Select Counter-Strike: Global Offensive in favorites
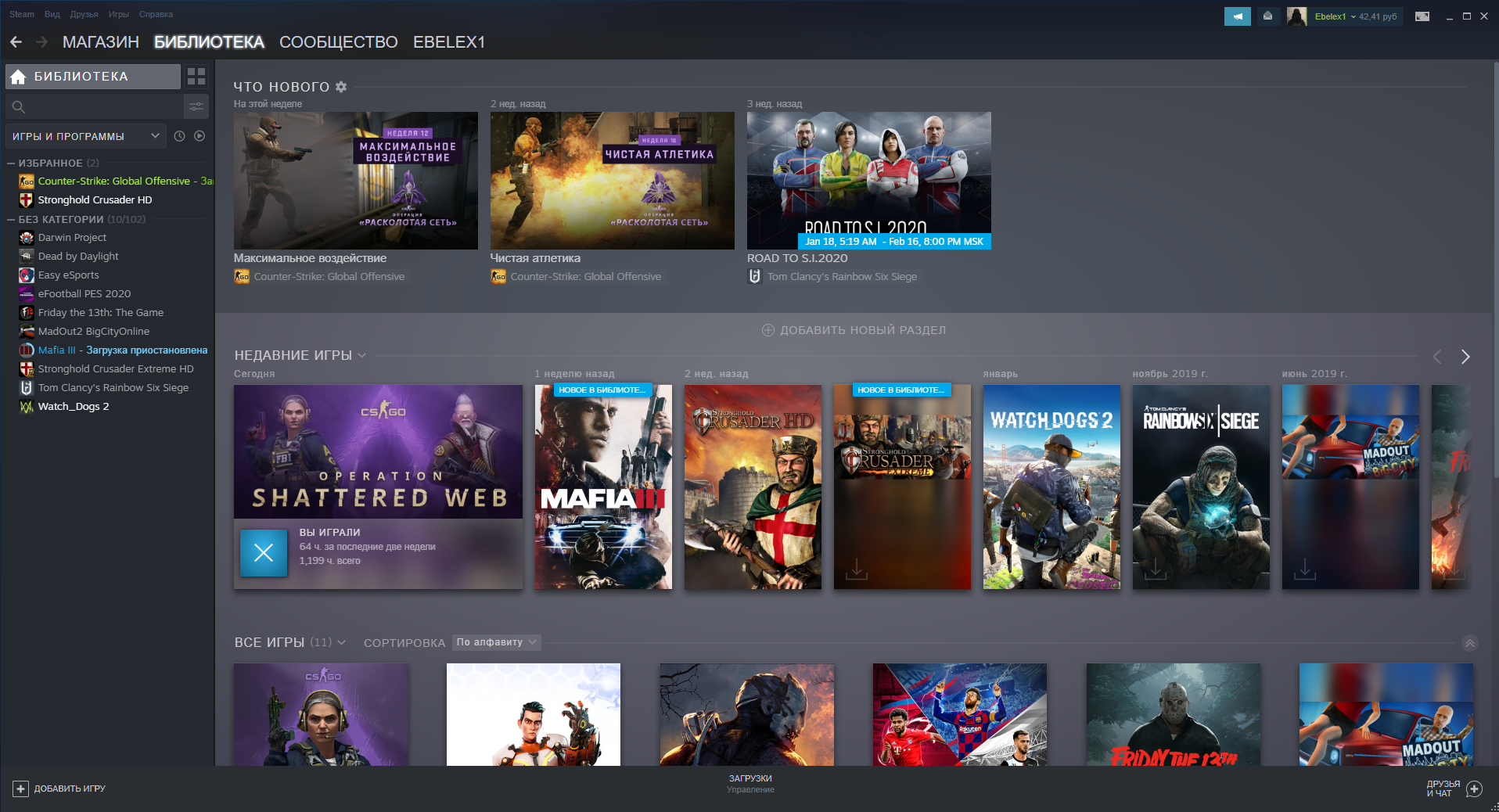This screenshot has width=1499, height=812. click(114, 181)
